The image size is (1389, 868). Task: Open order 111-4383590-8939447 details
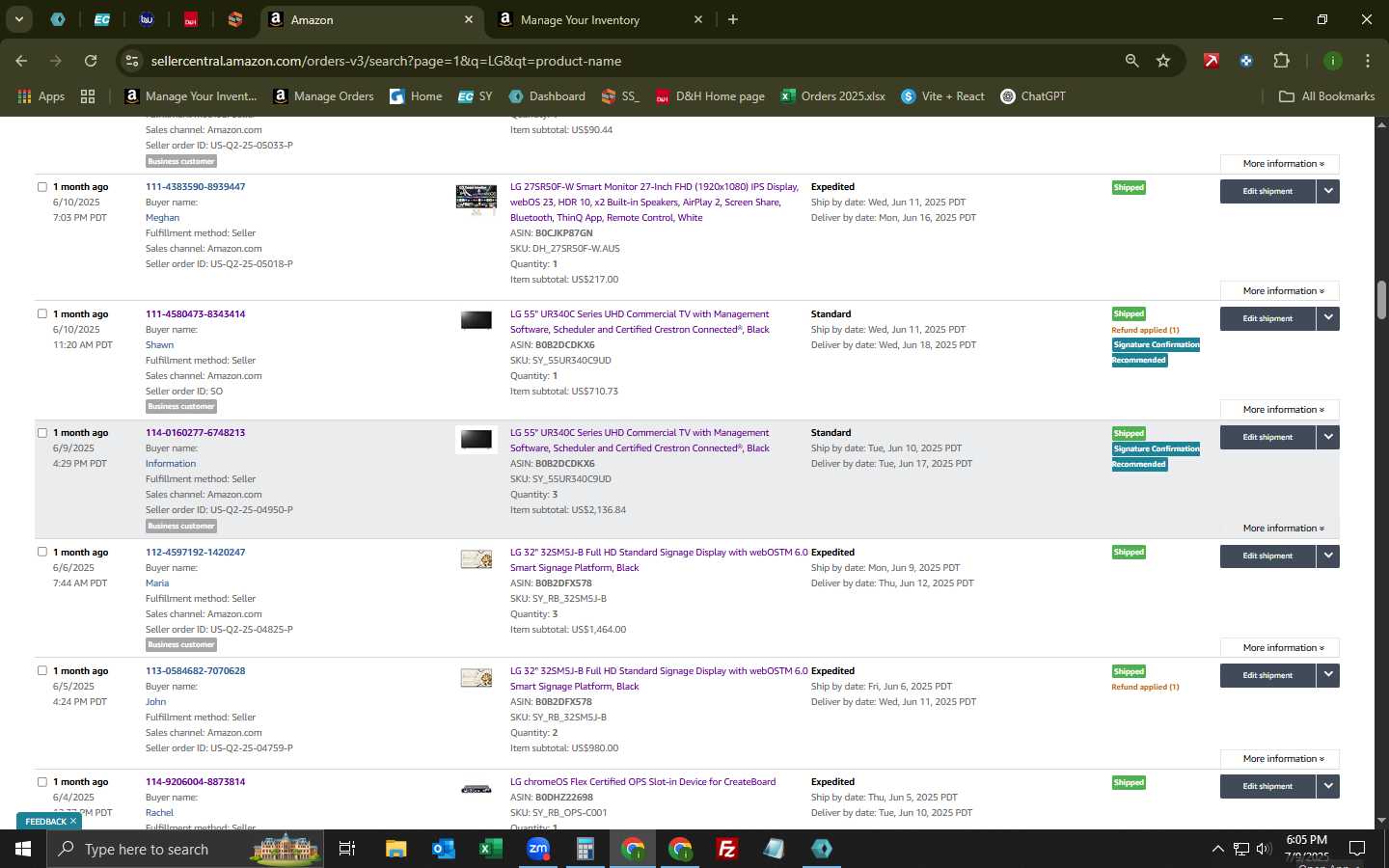pyautogui.click(x=195, y=187)
